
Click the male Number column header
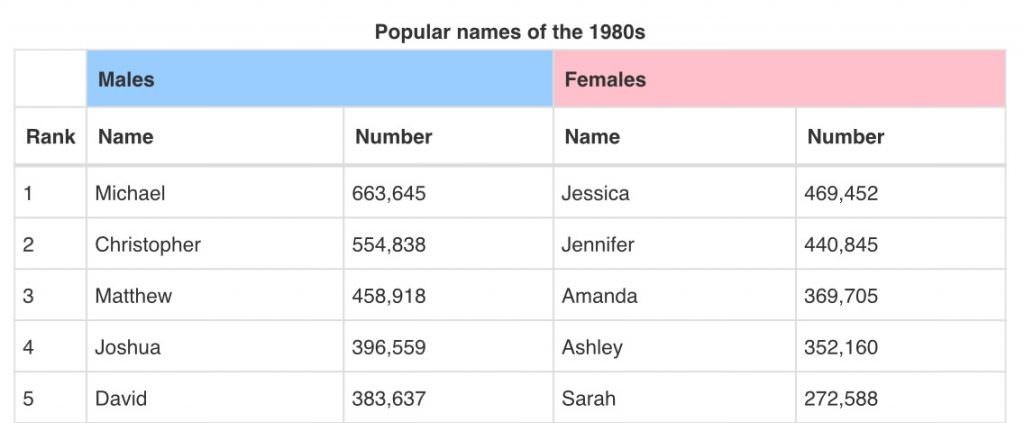coord(448,136)
